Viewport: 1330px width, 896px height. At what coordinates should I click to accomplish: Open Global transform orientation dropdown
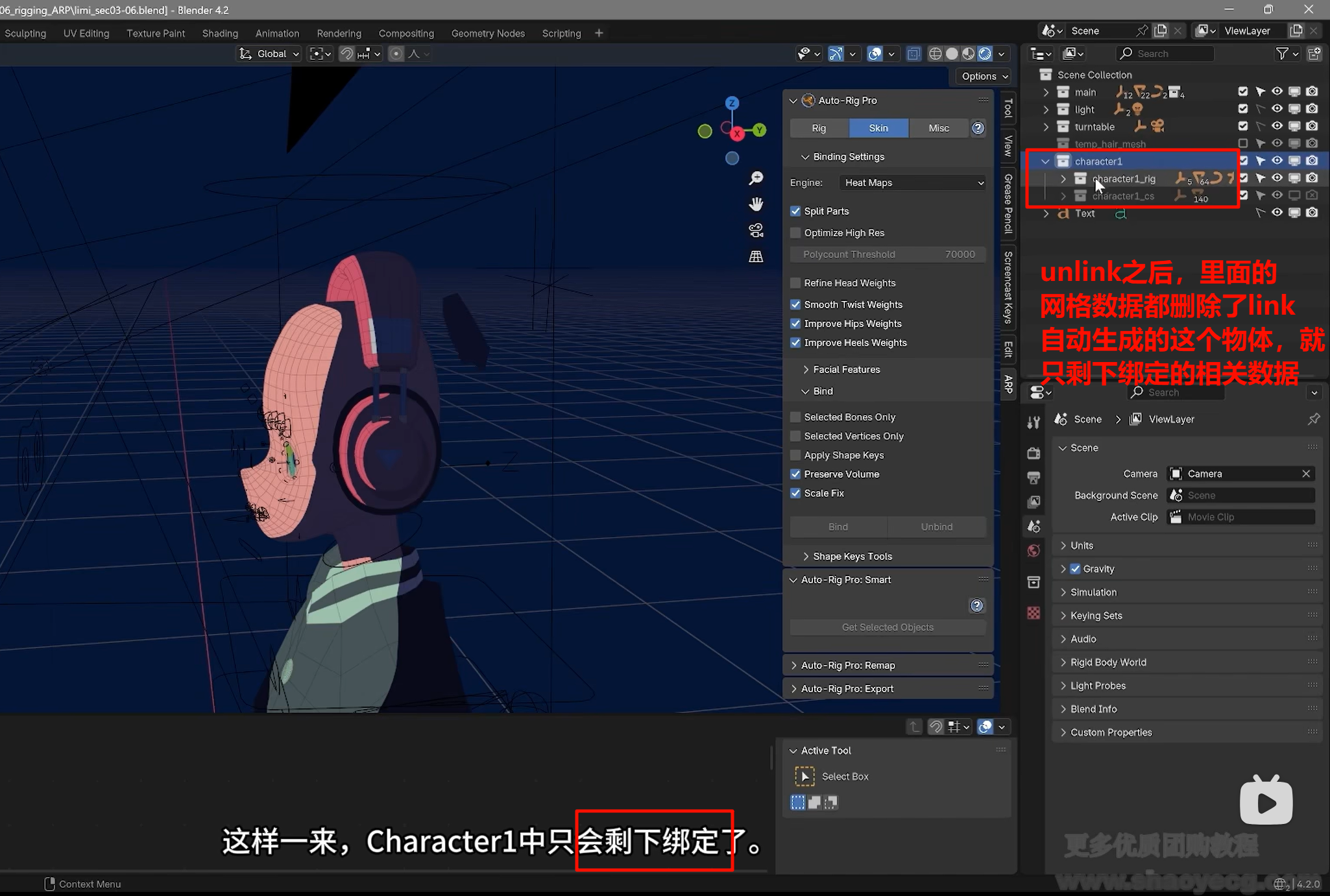click(269, 54)
